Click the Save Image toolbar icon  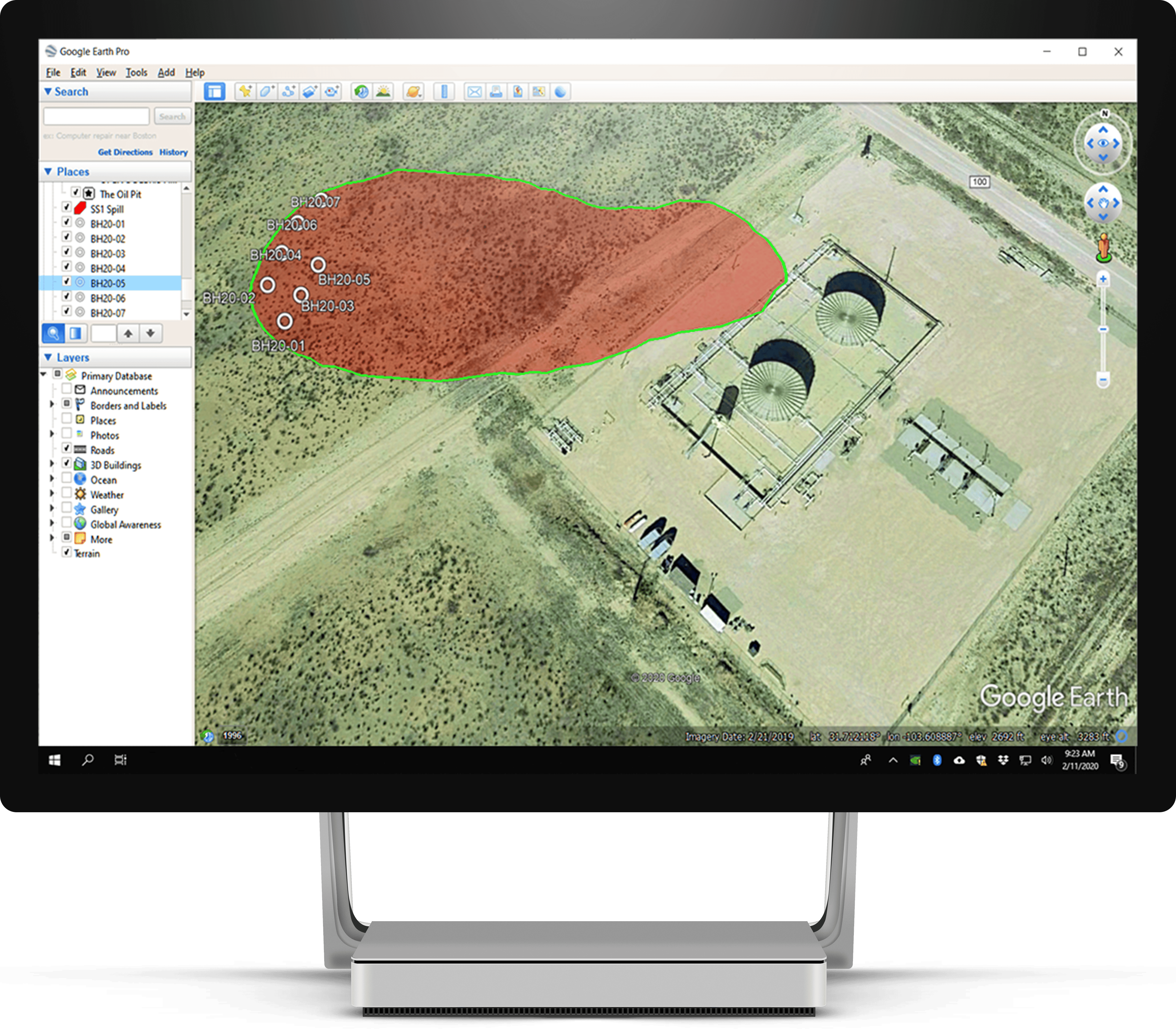517,91
